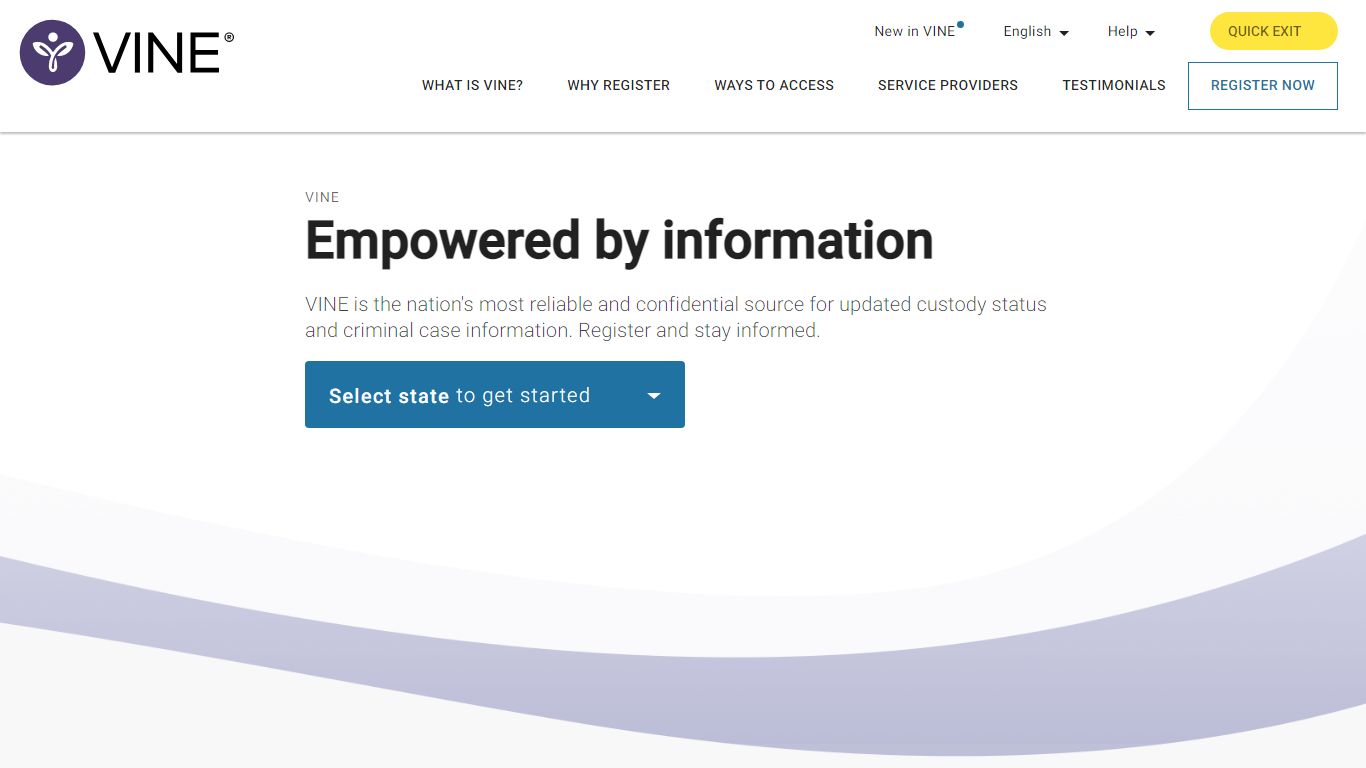This screenshot has height=768, width=1366.
Task: Open the Select state dropdown
Action: 495,395
